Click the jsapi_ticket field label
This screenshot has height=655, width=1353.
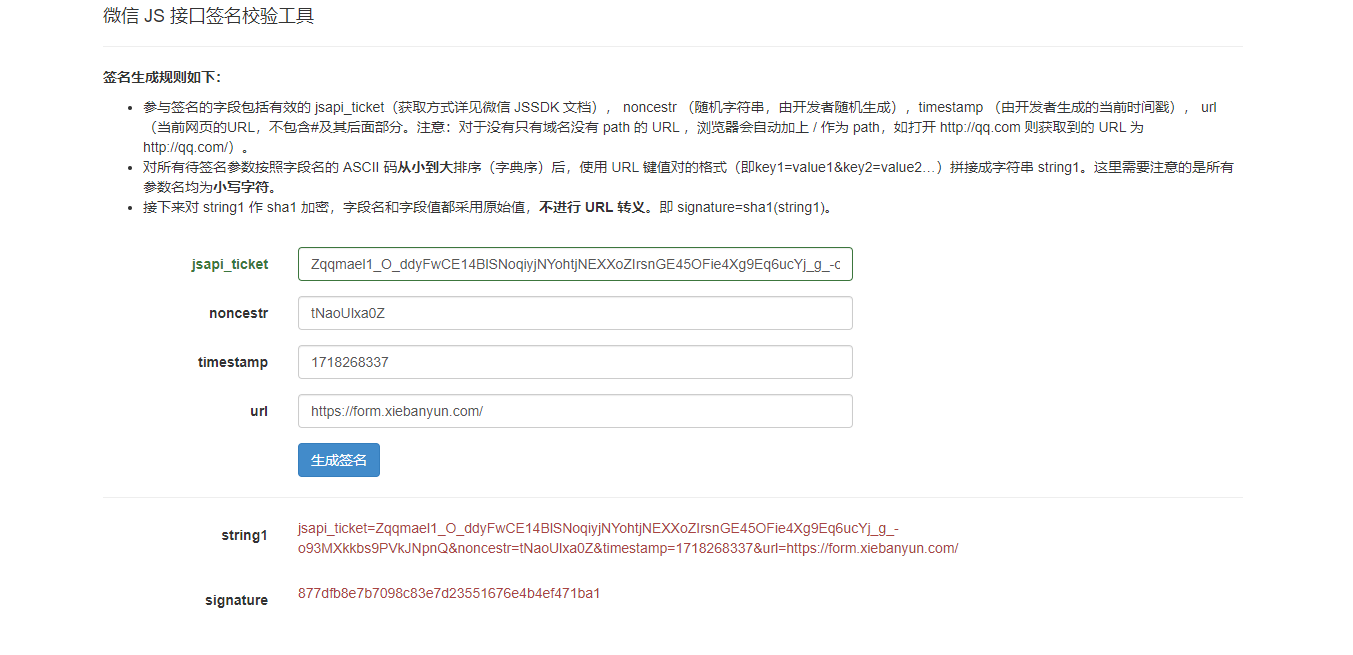coord(230,264)
